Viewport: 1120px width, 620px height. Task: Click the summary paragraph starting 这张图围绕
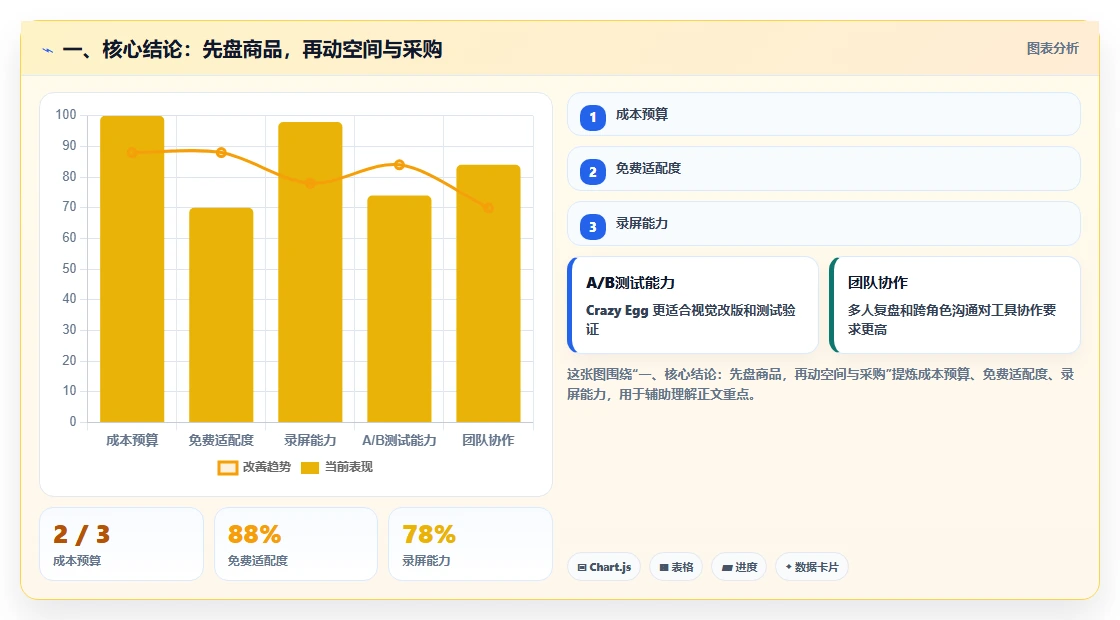click(821, 384)
